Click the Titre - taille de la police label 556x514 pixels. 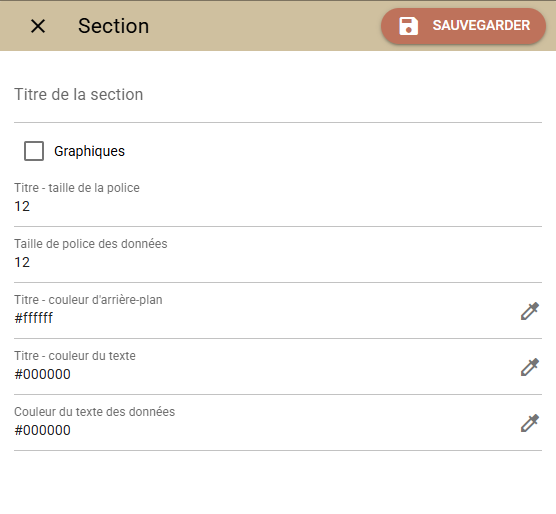77,188
